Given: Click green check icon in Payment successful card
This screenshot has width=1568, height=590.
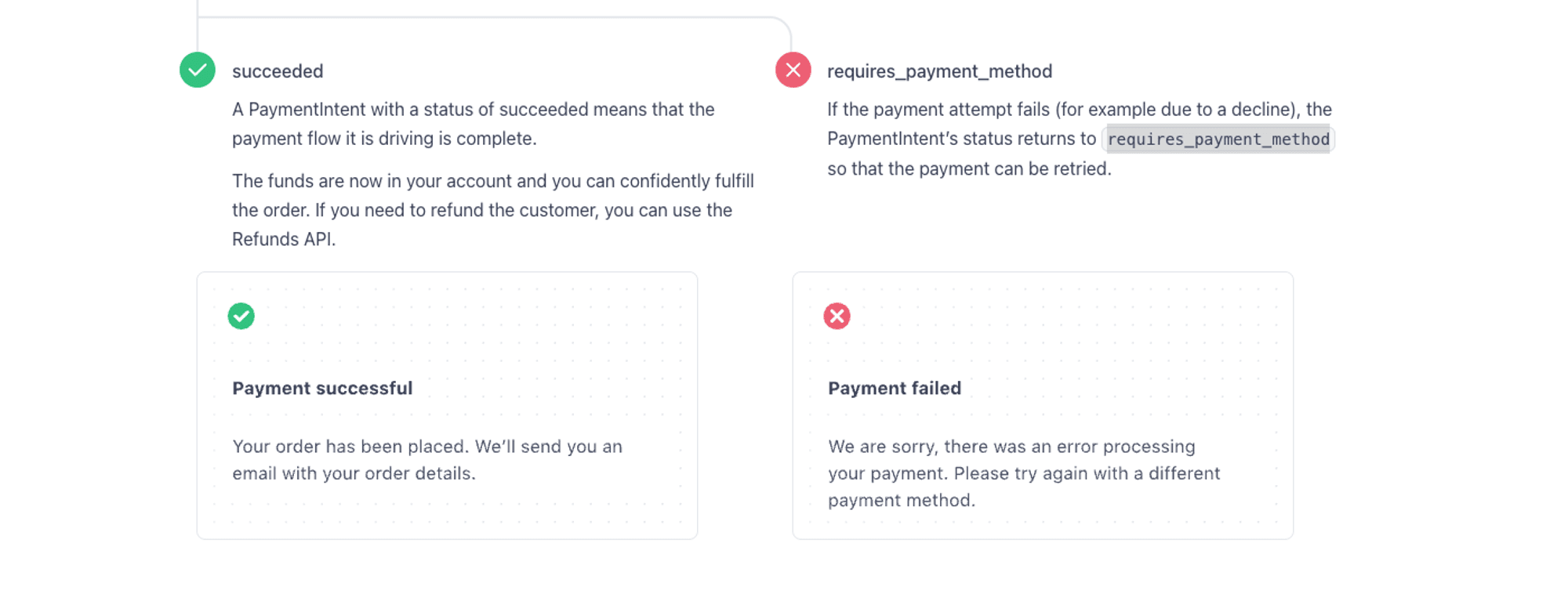Looking at the screenshot, I should click(x=241, y=316).
